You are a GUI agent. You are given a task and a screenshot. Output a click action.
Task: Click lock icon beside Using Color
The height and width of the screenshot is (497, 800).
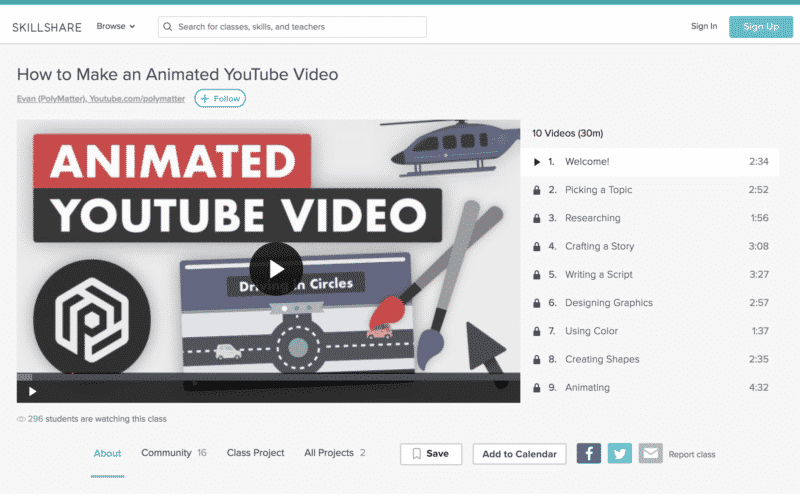pyautogui.click(x=536, y=331)
